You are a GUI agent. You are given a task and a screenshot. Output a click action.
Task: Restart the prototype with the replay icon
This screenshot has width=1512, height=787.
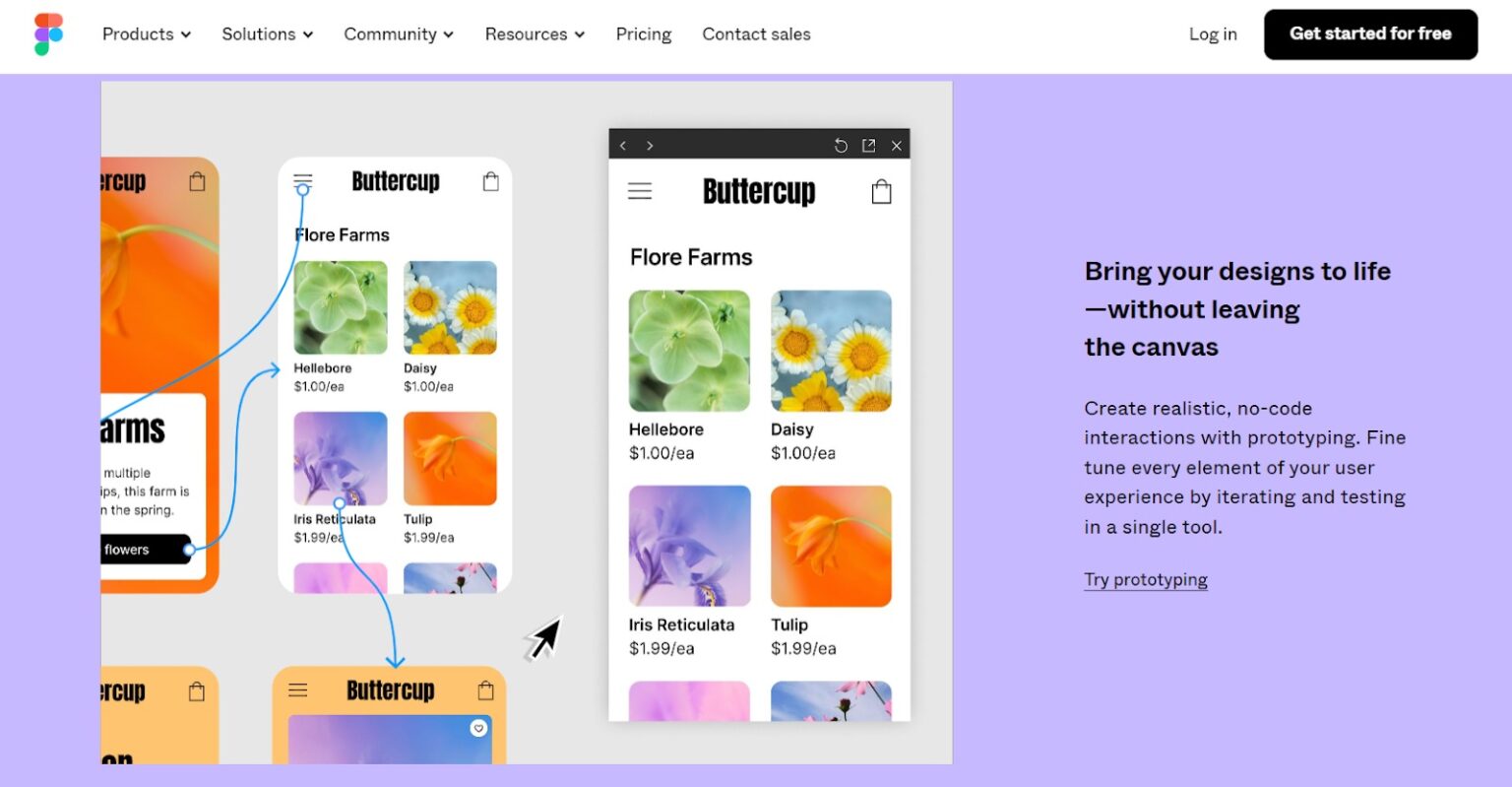[840, 145]
